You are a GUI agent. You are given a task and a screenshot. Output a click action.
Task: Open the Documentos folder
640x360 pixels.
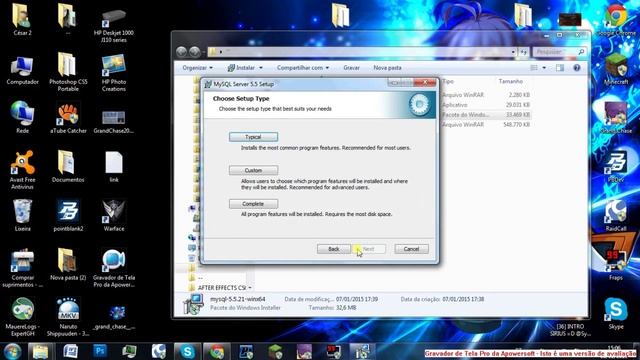click(68, 166)
